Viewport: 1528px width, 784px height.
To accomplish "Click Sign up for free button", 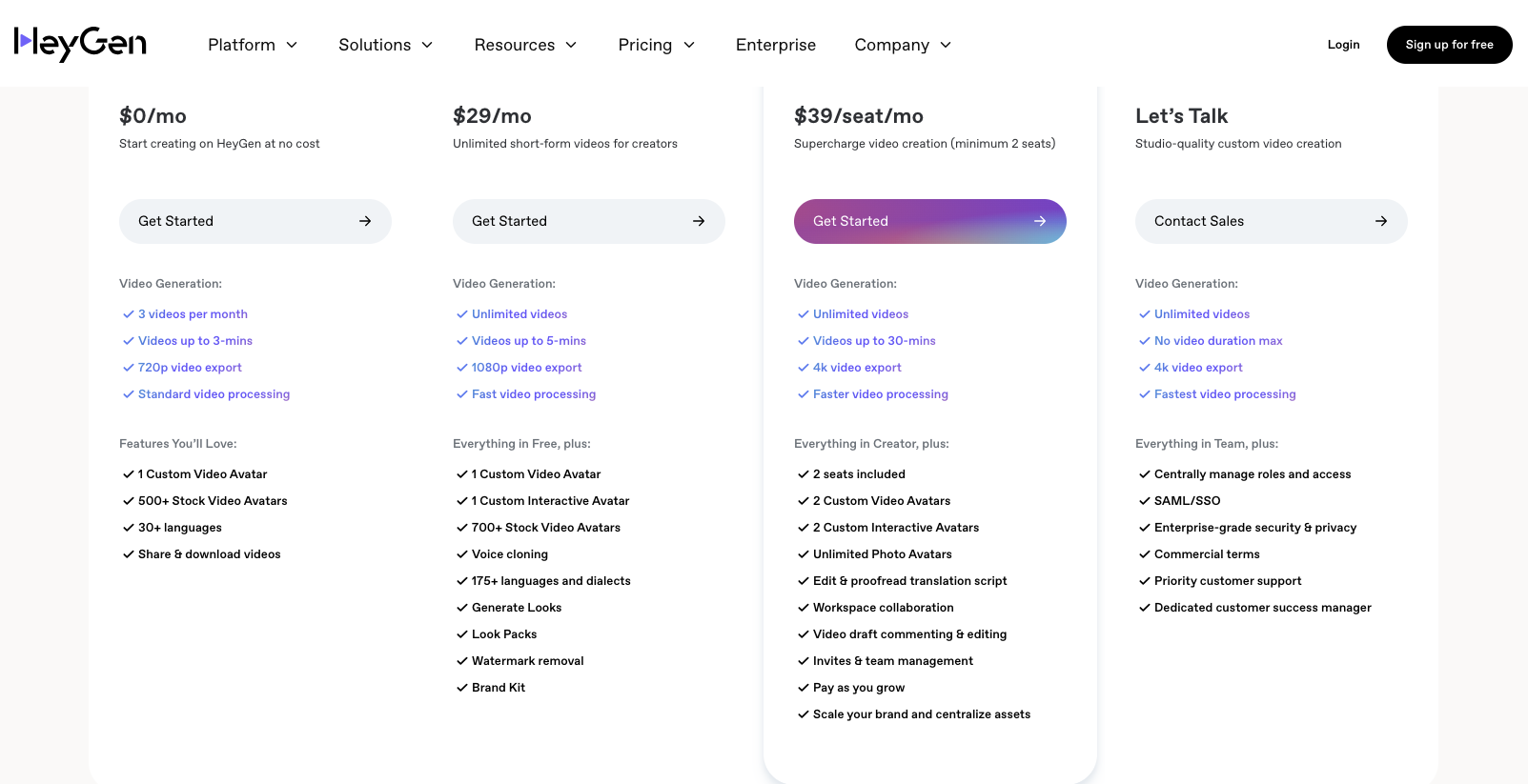I will (1449, 45).
